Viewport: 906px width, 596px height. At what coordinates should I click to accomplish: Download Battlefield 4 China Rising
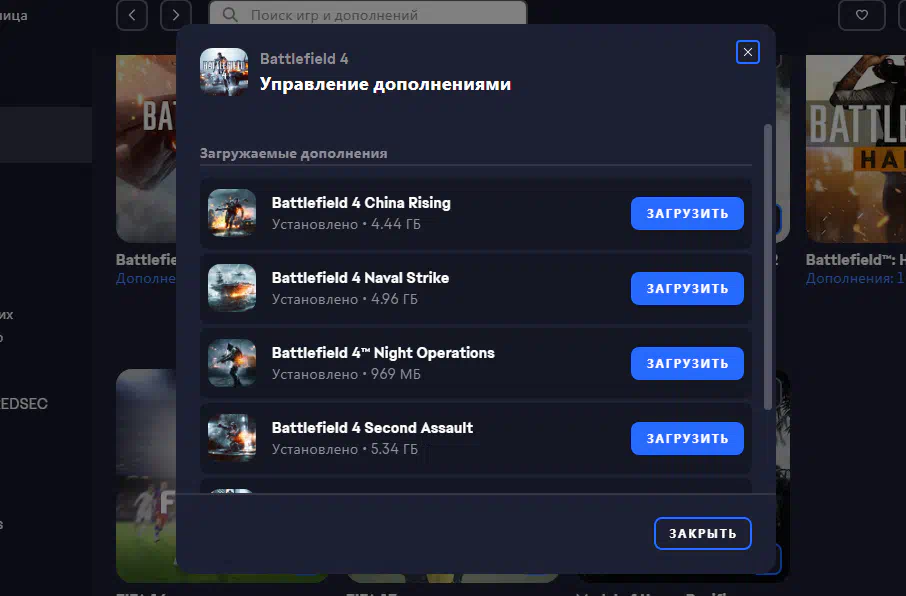click(687, 213)
